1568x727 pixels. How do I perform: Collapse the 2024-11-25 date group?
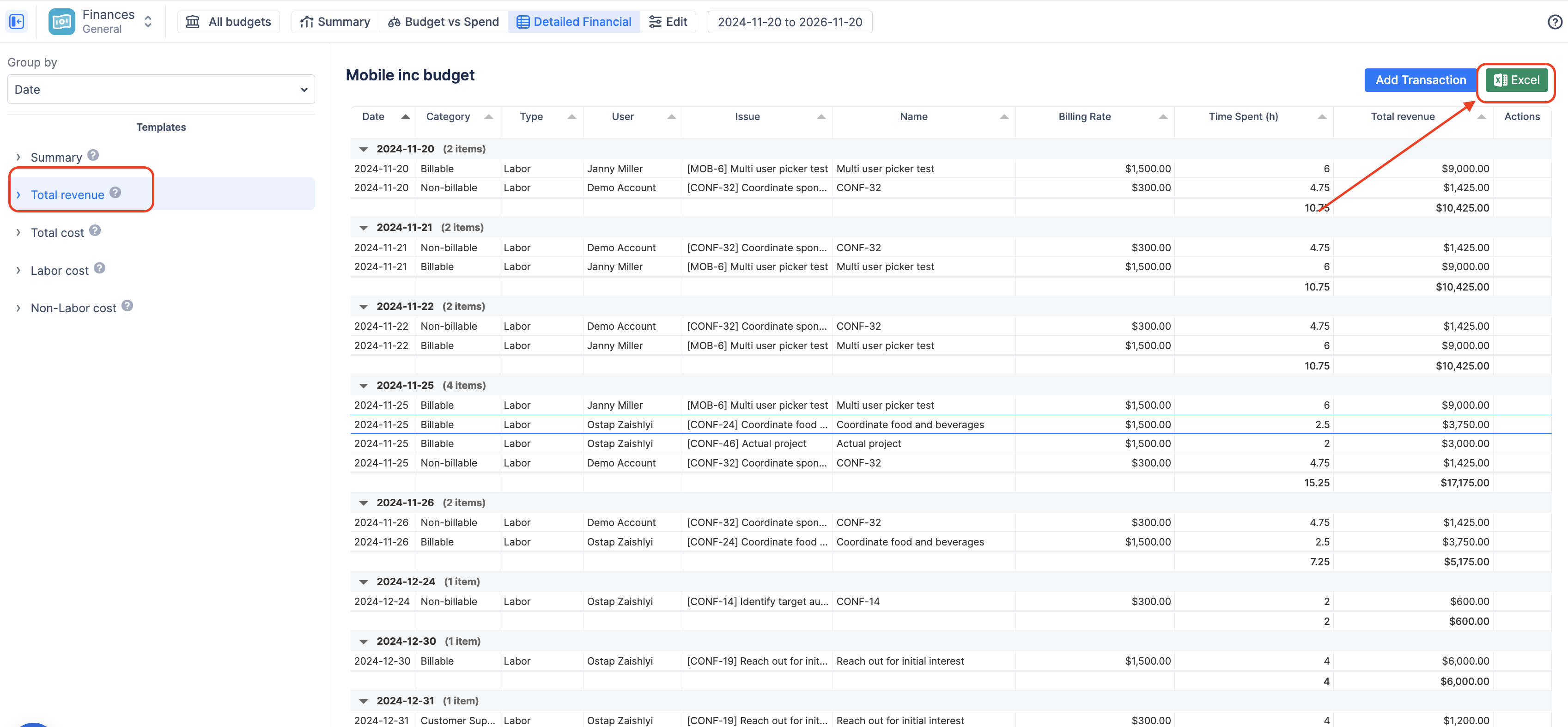click(x=364, y=385)
